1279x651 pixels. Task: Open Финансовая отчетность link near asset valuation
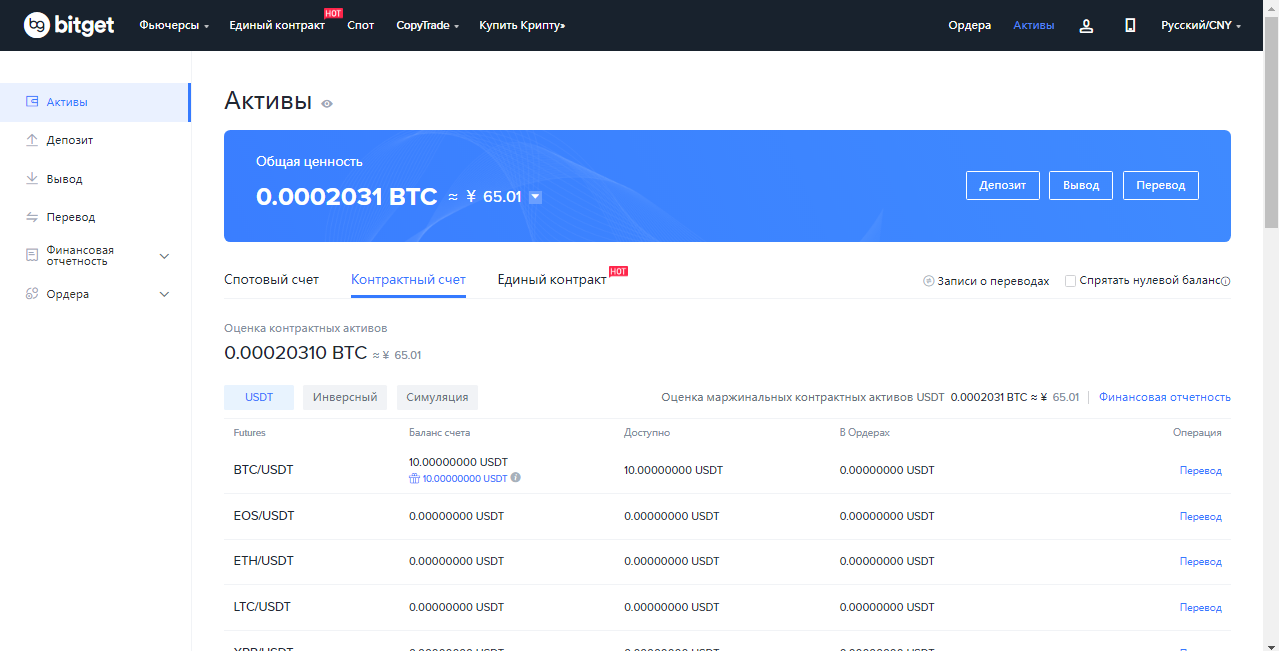coord(1165,397)
